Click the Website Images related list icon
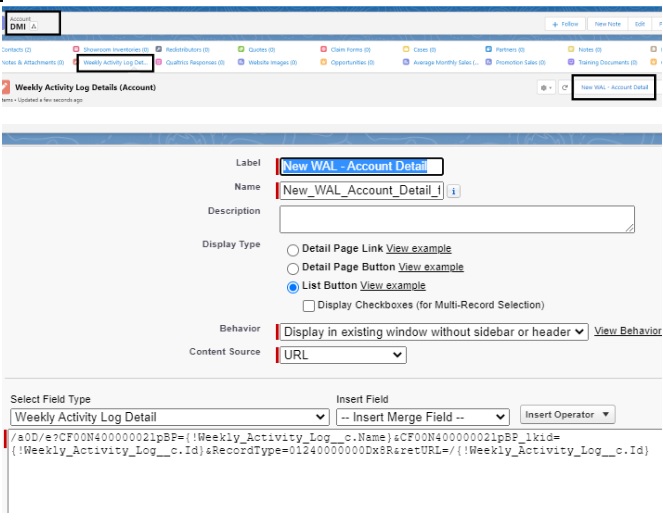 point(241,62)
